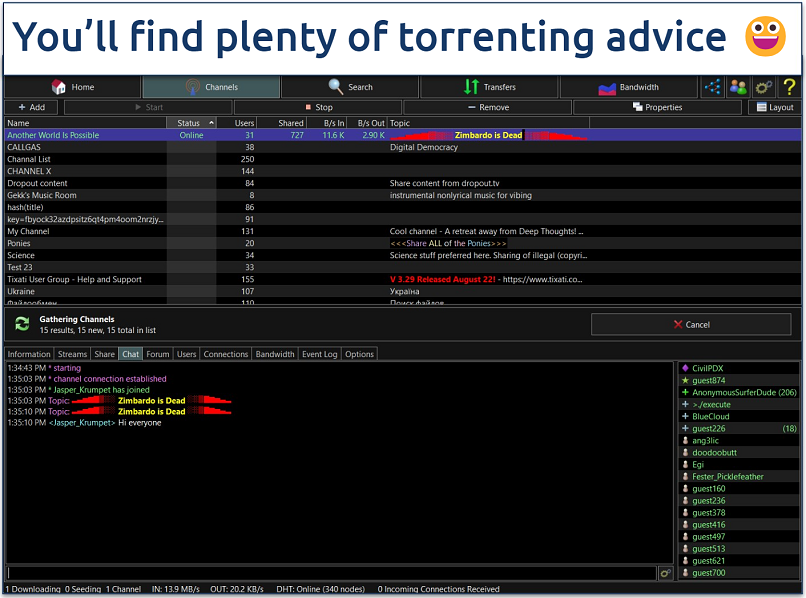The height and width of the screenshot is (598, 806).
Task: Click the yellow question mark help icon
Action: 789,87
